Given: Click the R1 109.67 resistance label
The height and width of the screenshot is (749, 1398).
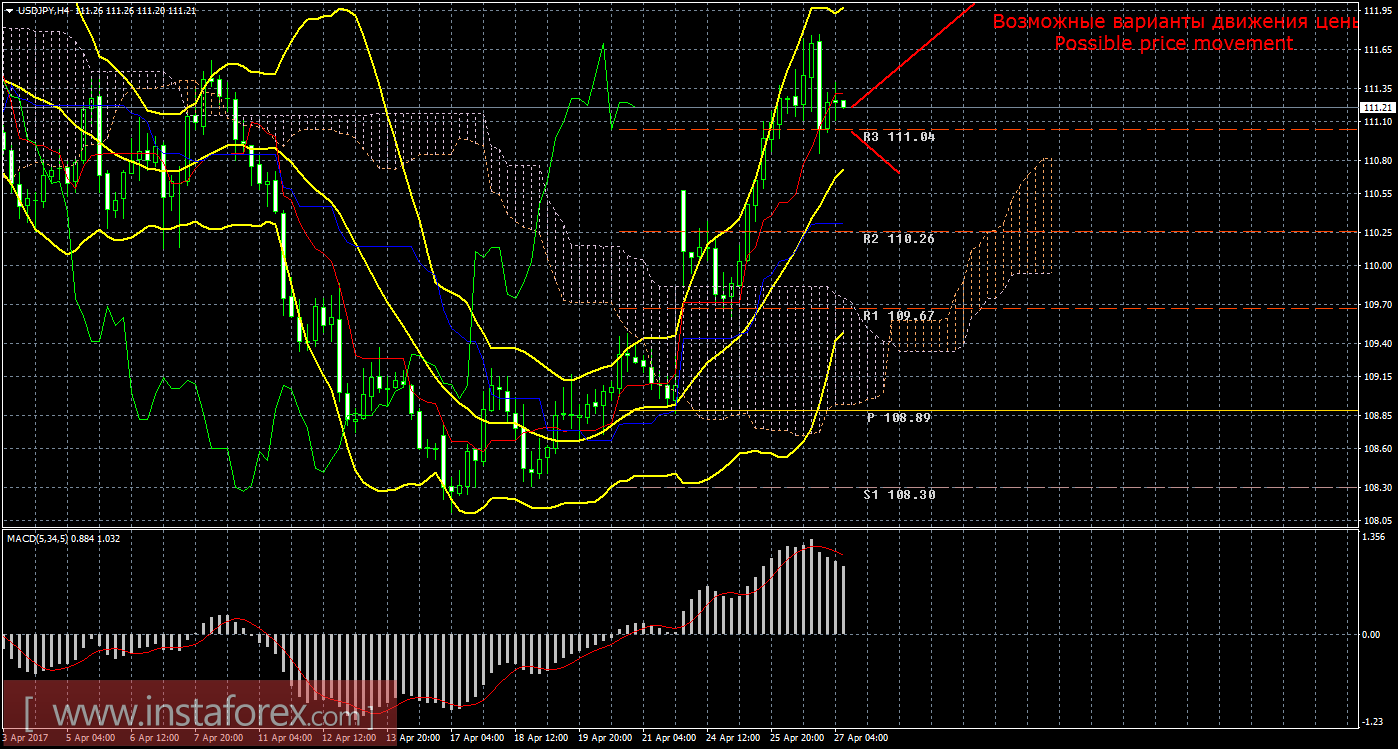Looking at the screenshot, I should [898, 316].
